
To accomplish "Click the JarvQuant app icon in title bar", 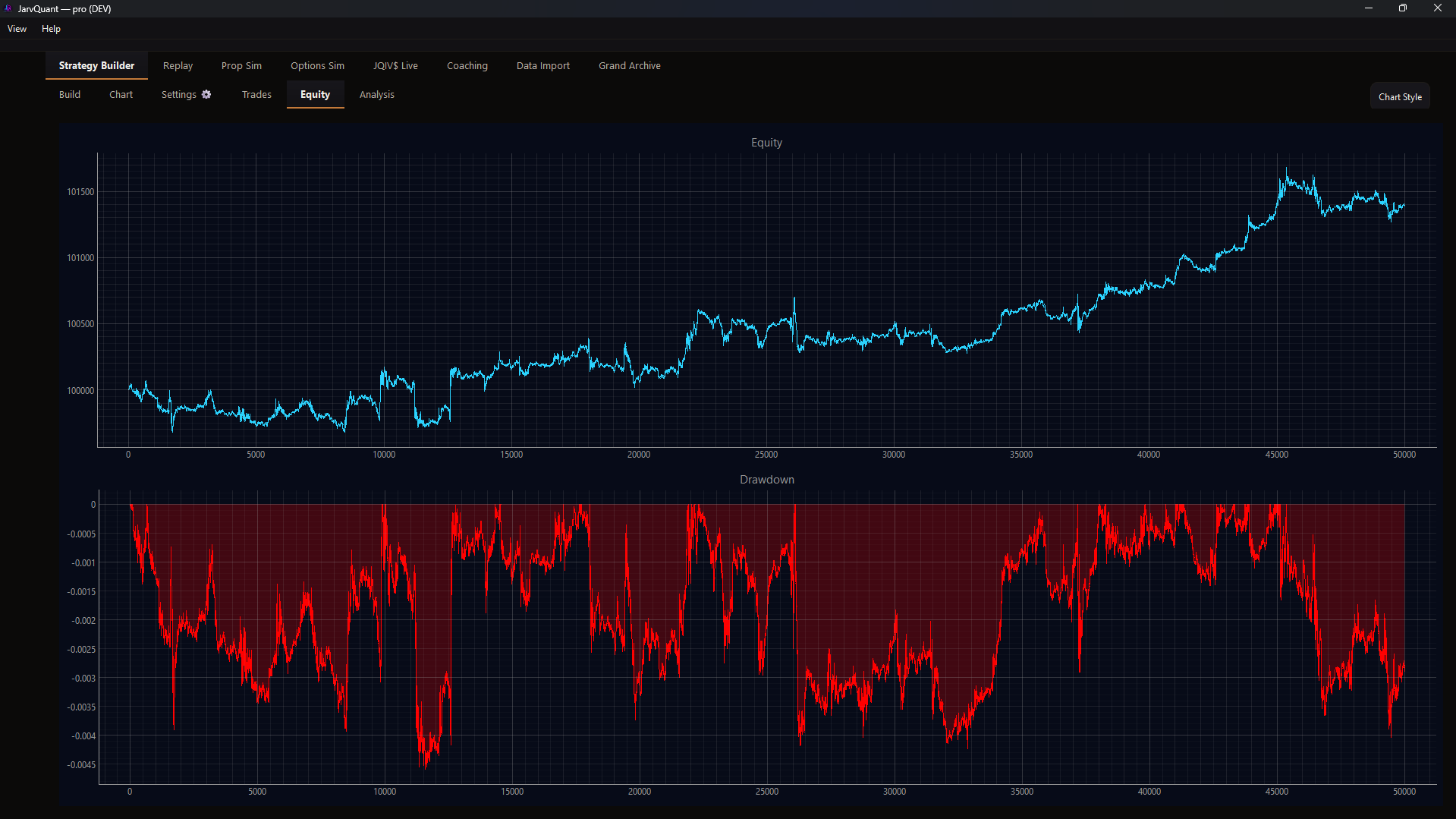I will [8, 8].
